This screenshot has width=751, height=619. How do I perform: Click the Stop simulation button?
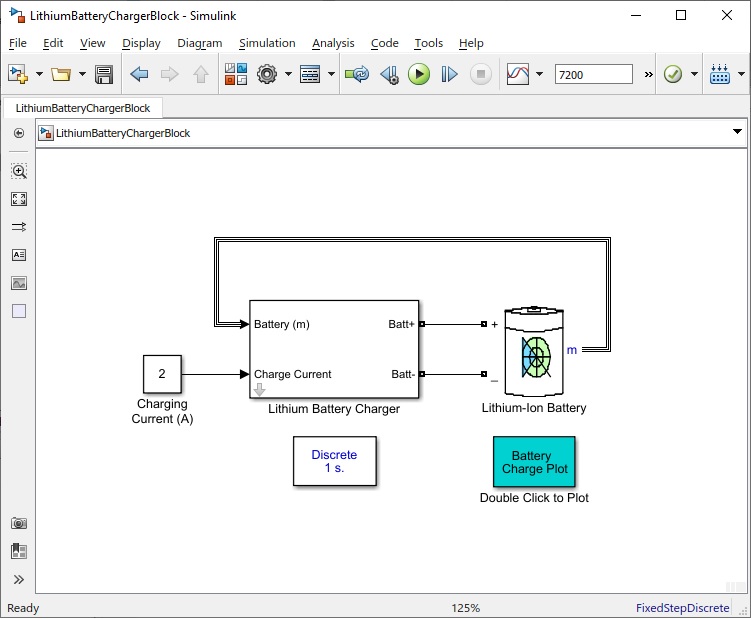point(480,74)
